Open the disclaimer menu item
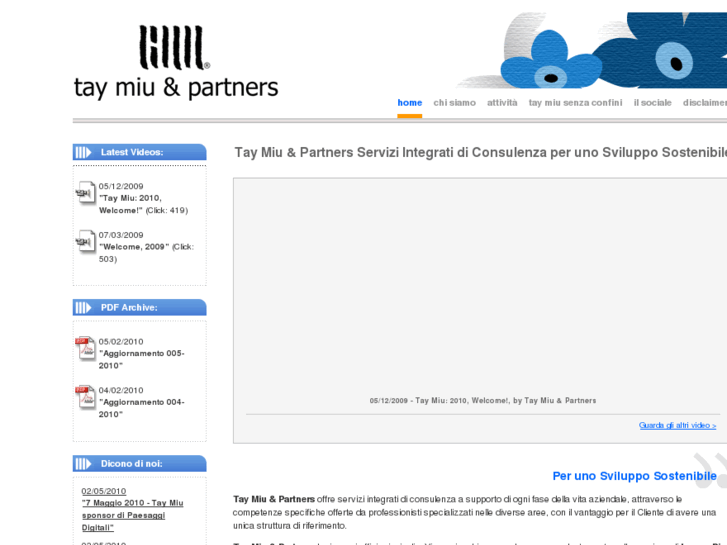The height and width of the screenshot is (545, 727). click(705, 103)
